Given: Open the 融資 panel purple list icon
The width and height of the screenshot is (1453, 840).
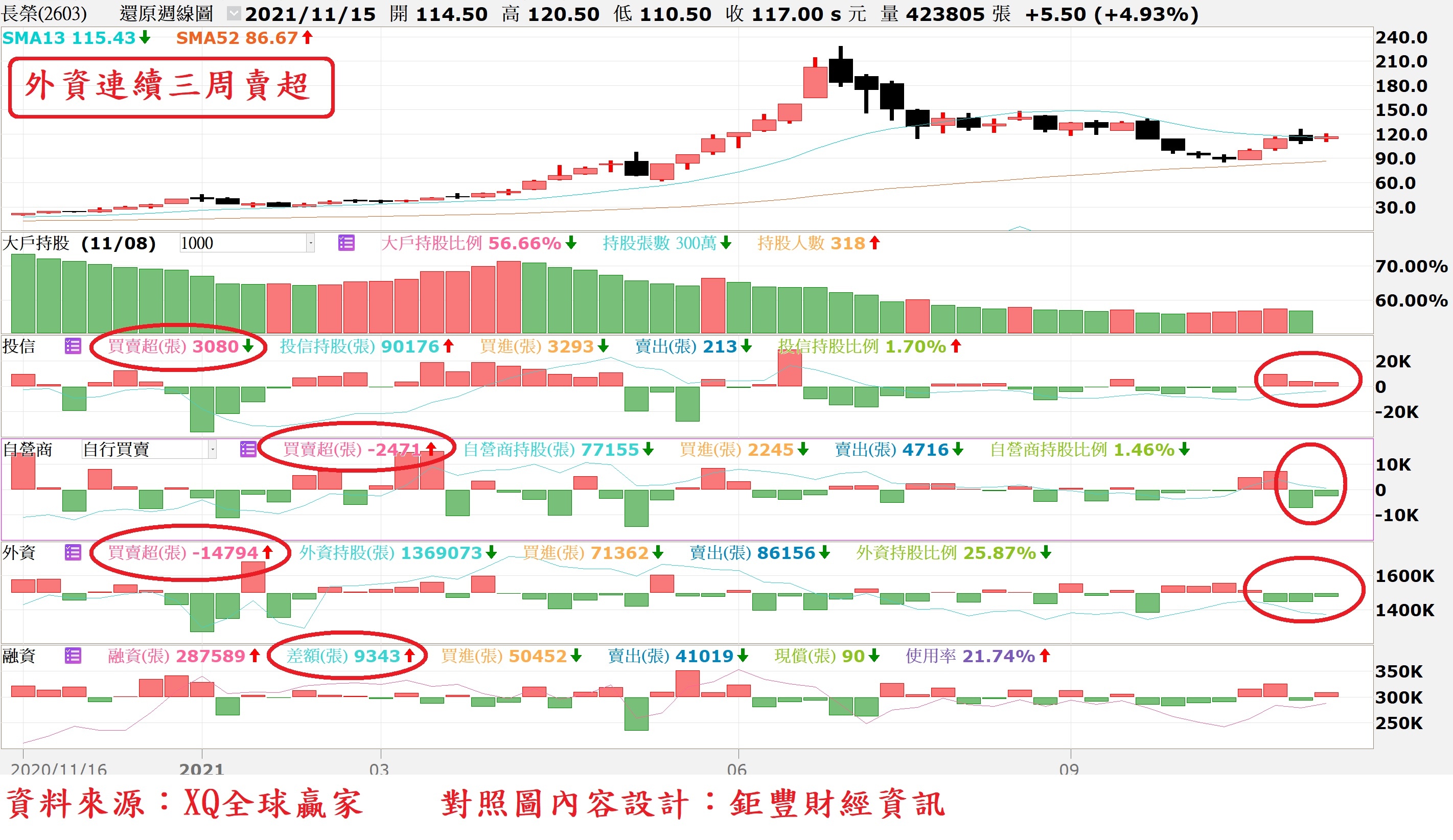Looking at the screenshot, I should [x=73, y=656].
